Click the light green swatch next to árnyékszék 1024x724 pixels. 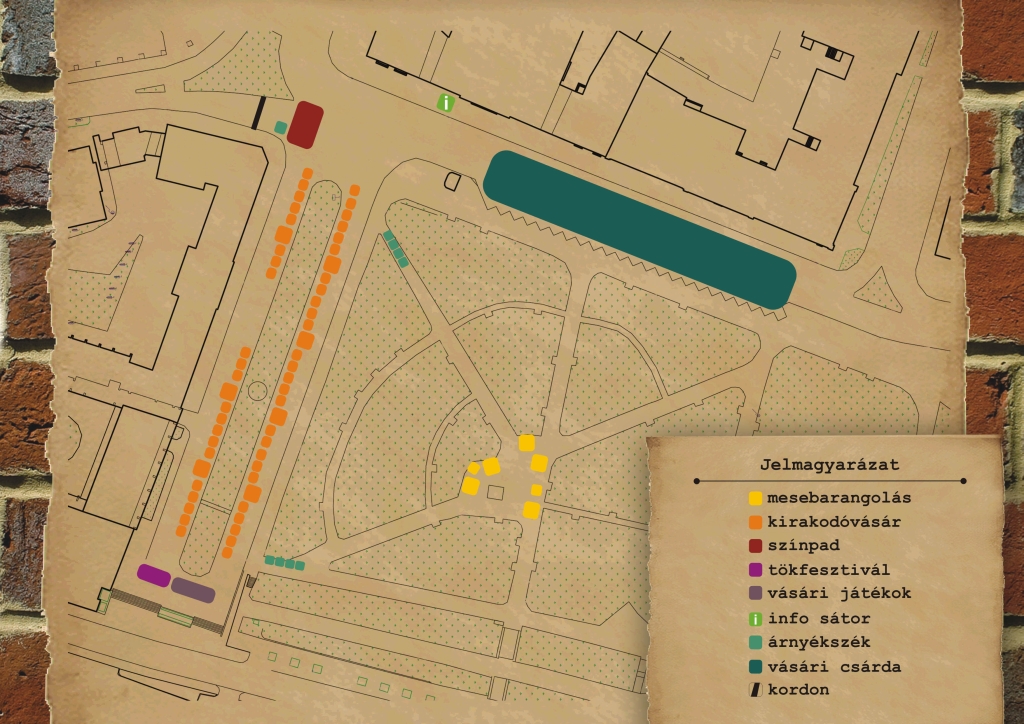click(755, 642)
